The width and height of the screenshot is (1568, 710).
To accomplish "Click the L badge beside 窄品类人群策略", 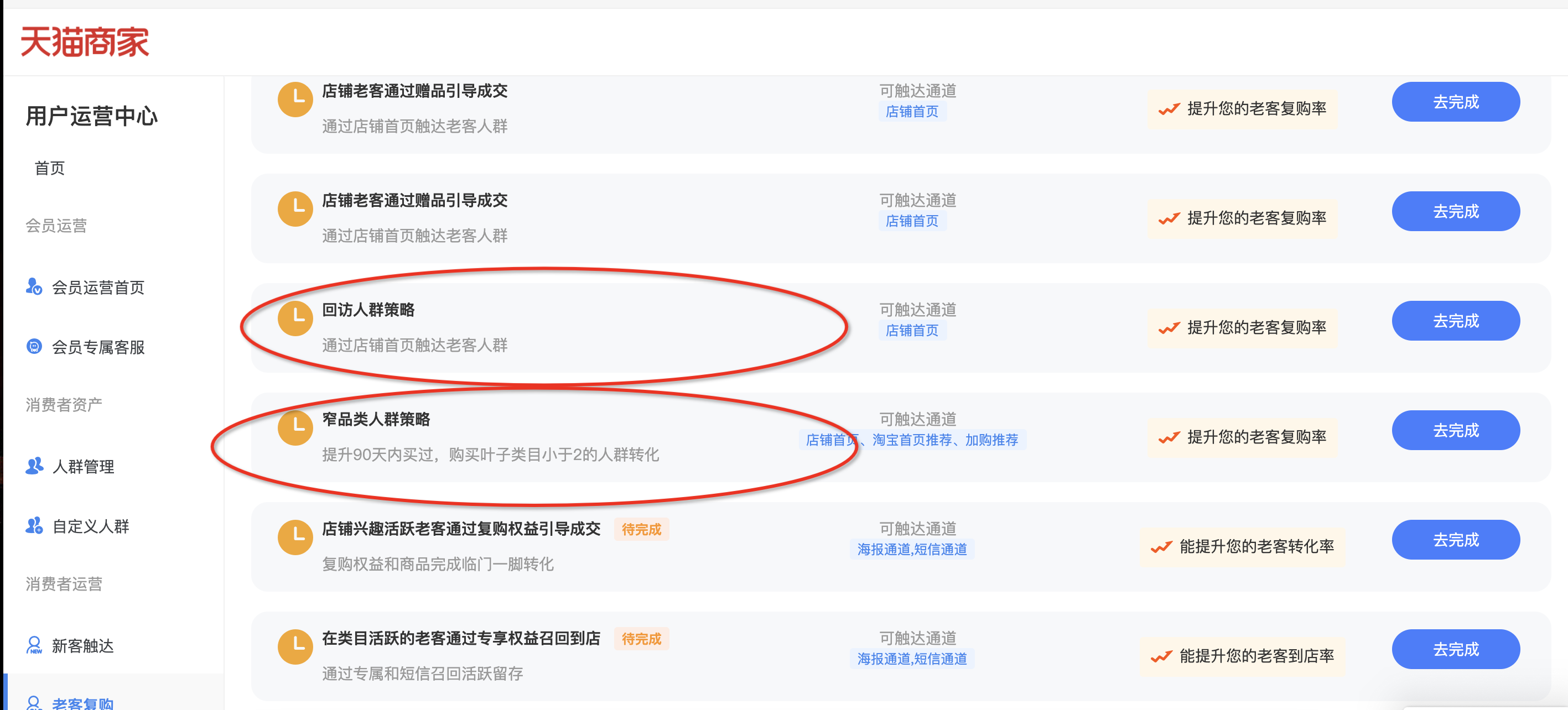I will point(295,427).
